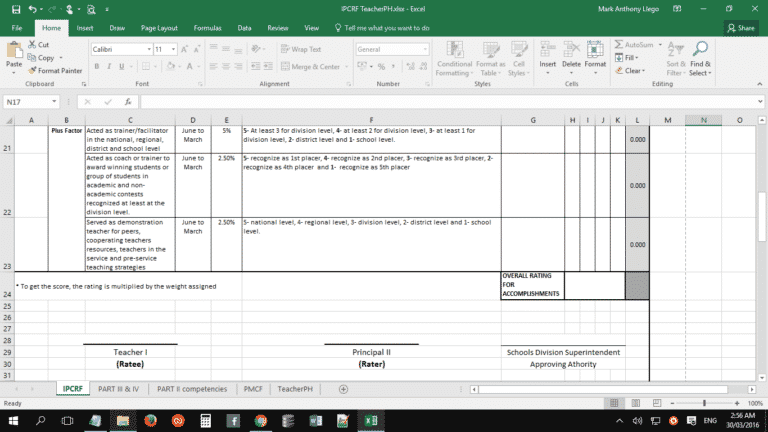Apply bold formatting to the cell
Viewport: 768px width, 432px height.
(x=97, y=67)
